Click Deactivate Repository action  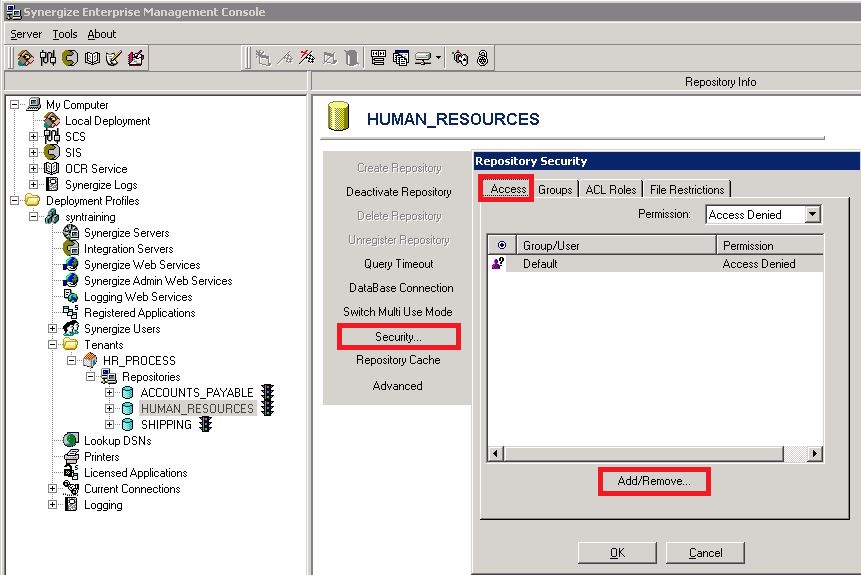(x=399, y=192)
